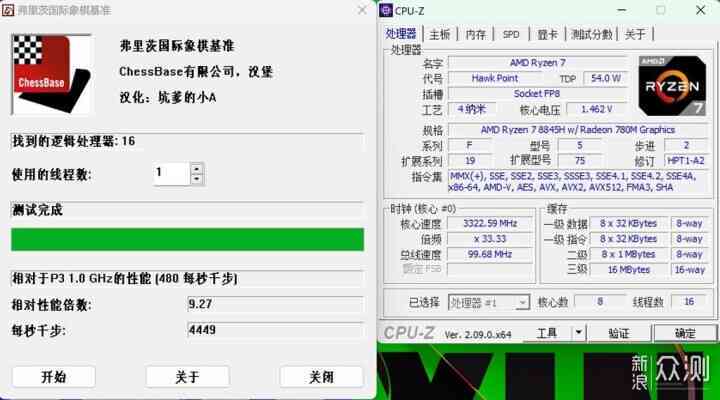Click the thread count input field
The width and height of the screenshot is (720, 400).
tap(171, 174)
